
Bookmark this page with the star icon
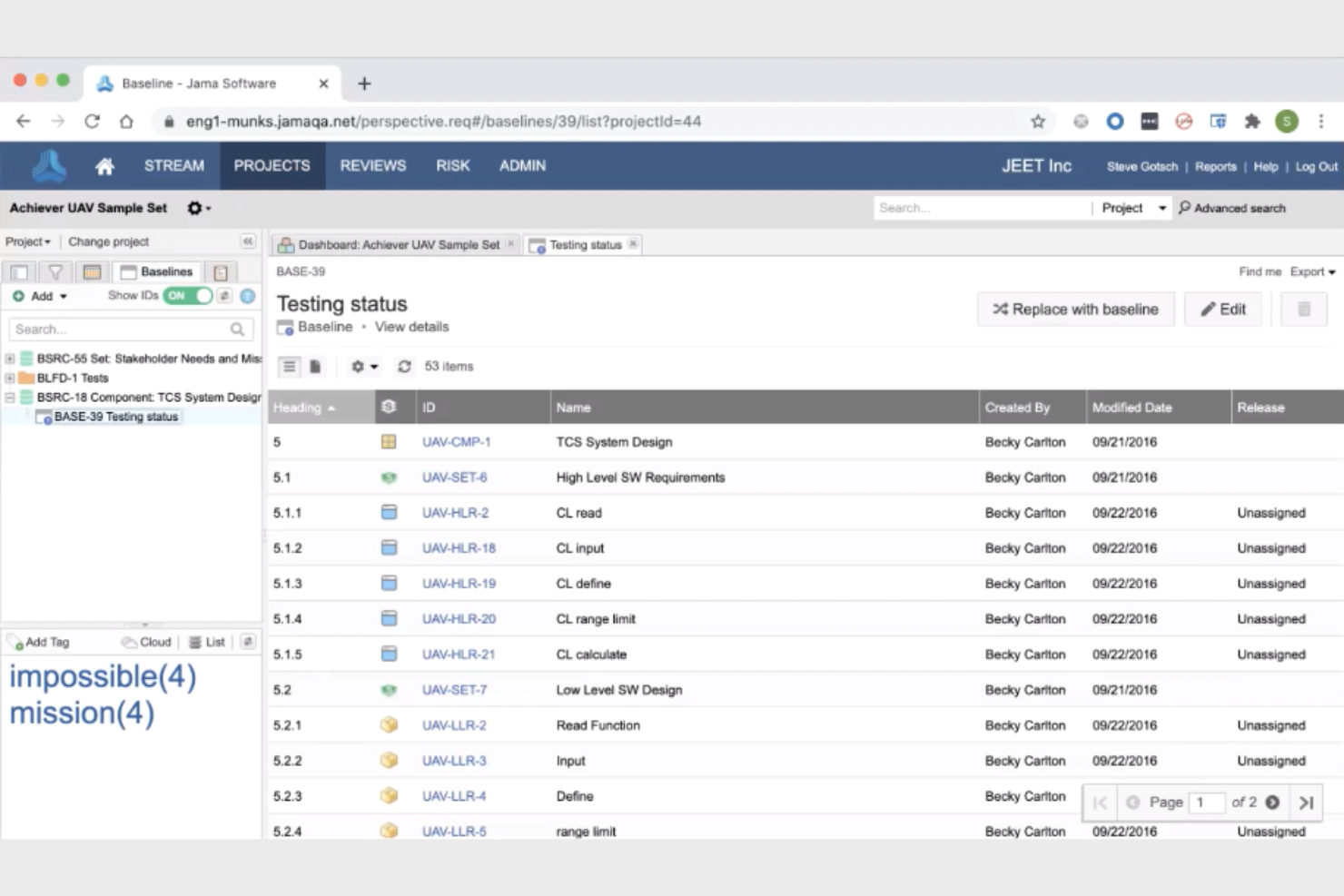point(1038,122)
